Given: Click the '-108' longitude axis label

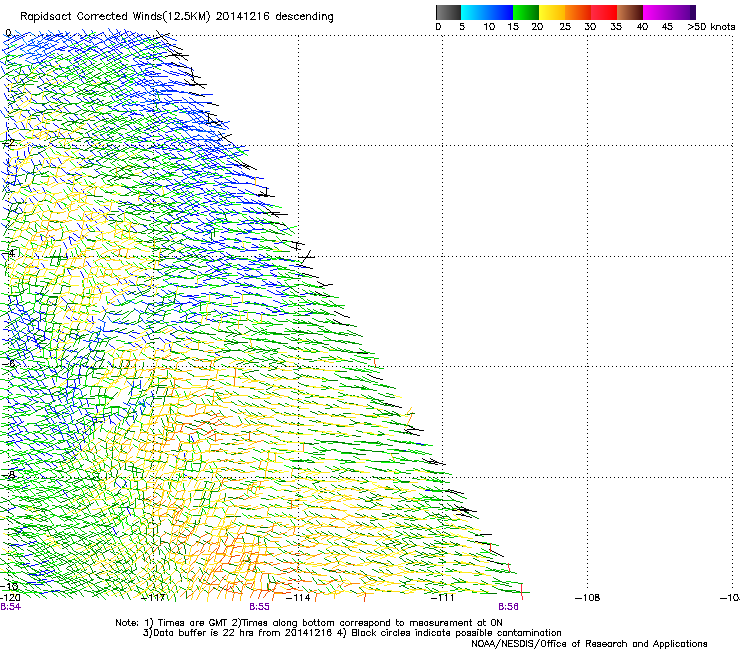Looking at the screenshot, I should (x=588, y=598).
